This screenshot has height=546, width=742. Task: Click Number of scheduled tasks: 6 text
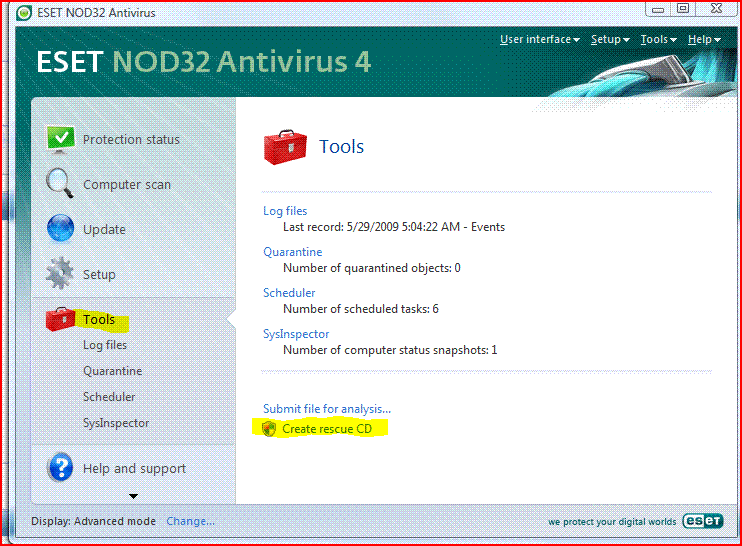click(x=361, y=309)
